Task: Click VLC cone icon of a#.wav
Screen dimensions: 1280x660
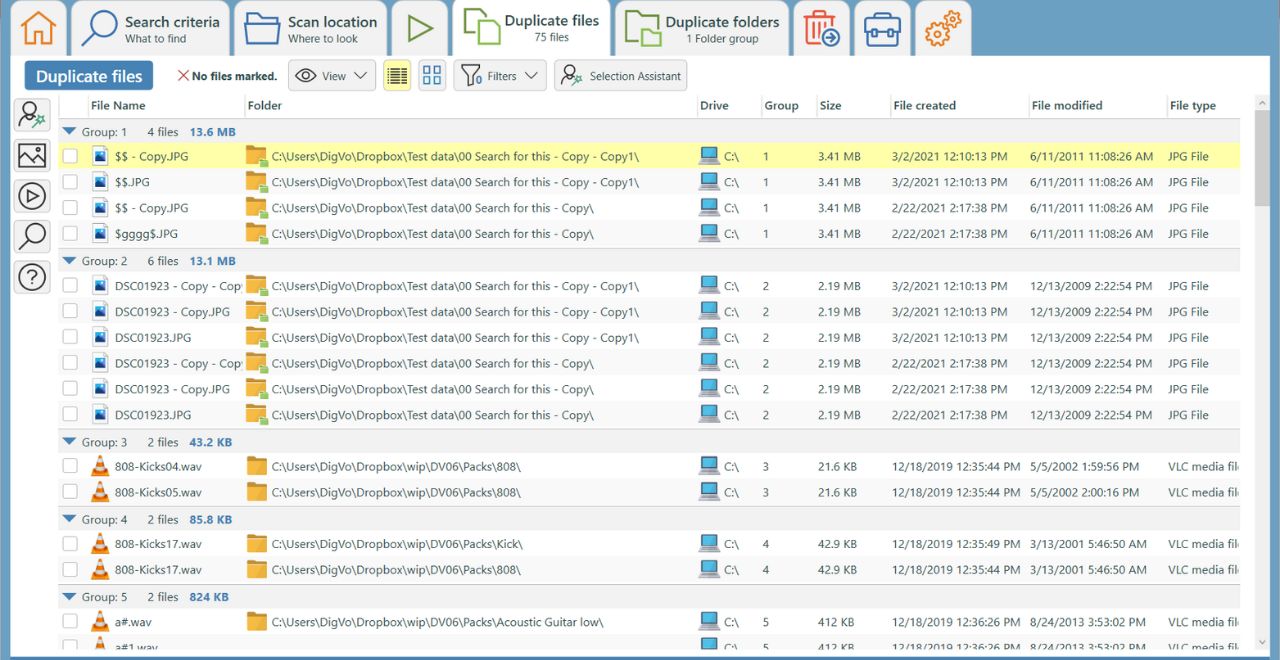Action: point(100,622)
